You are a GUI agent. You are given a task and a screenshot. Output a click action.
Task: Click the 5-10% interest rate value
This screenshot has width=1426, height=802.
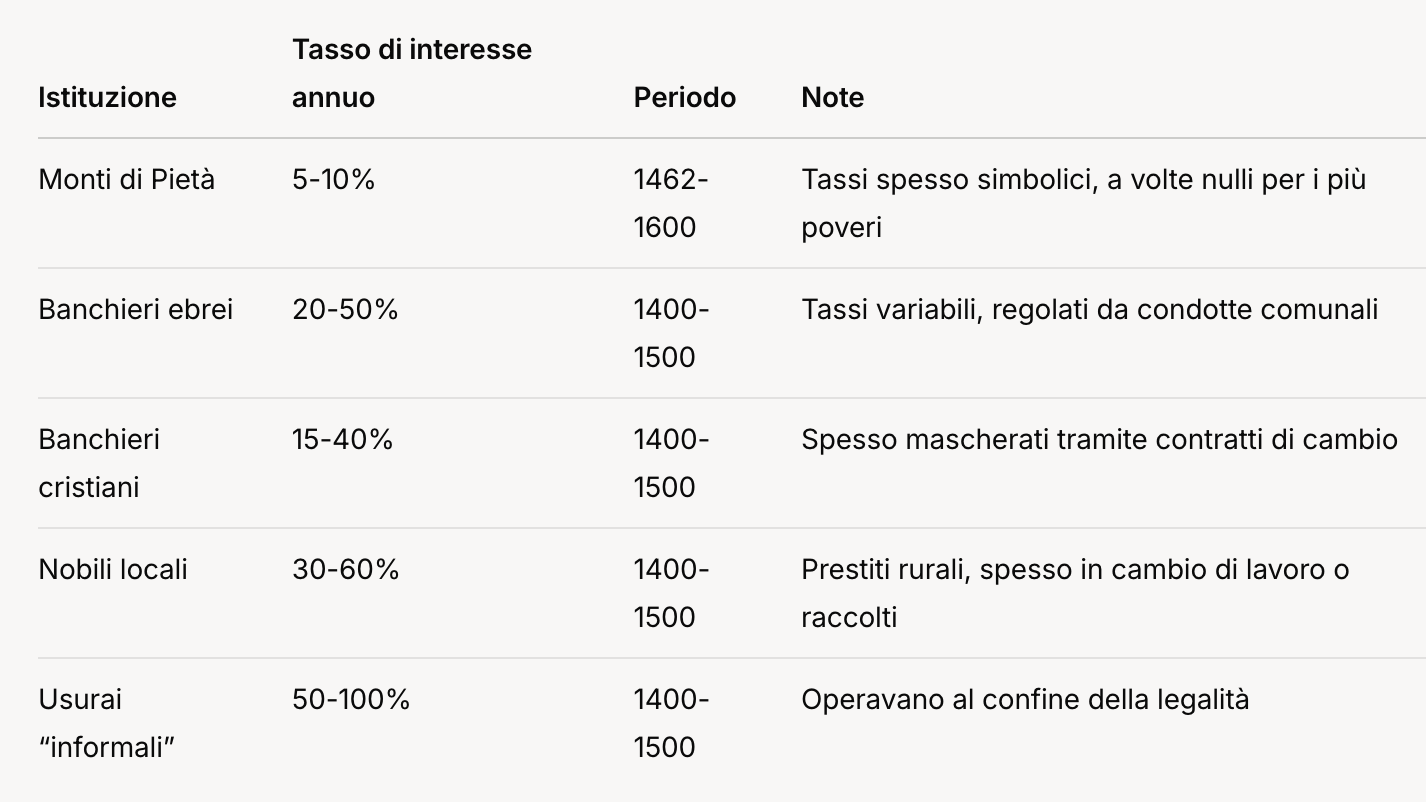(x=333, y=180)
